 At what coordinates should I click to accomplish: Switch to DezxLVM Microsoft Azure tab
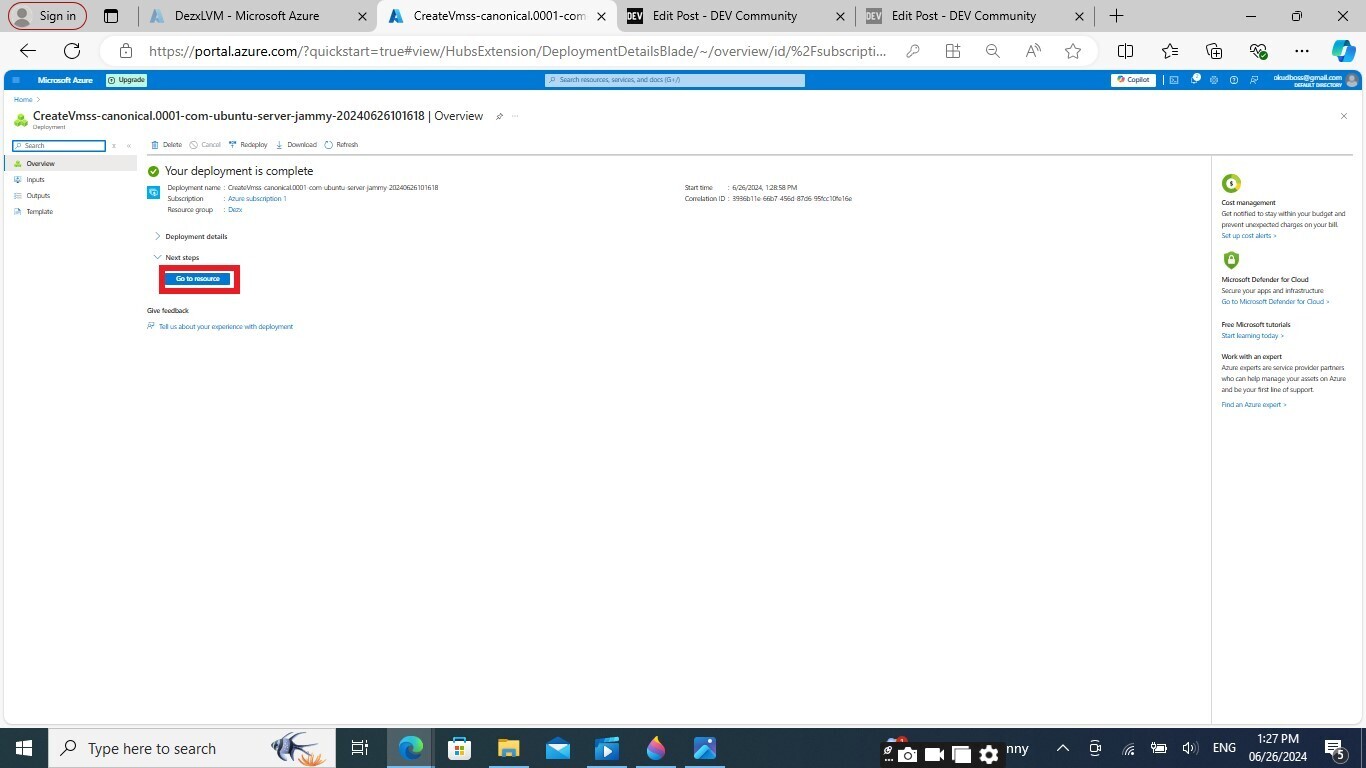[257, 16]
